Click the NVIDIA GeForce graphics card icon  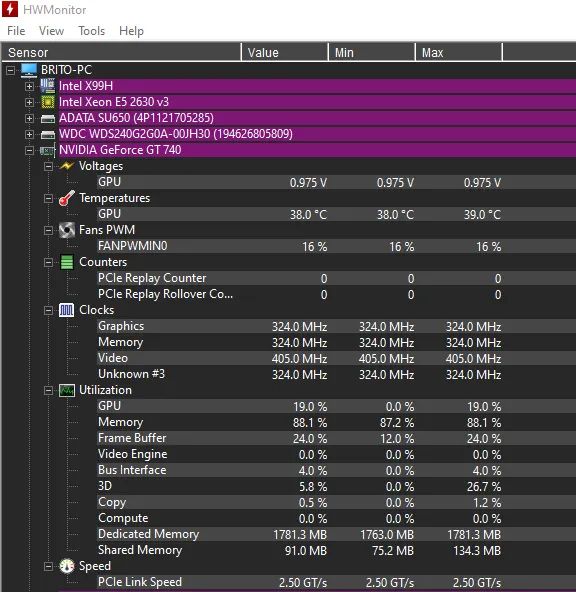tap(48, 151)
